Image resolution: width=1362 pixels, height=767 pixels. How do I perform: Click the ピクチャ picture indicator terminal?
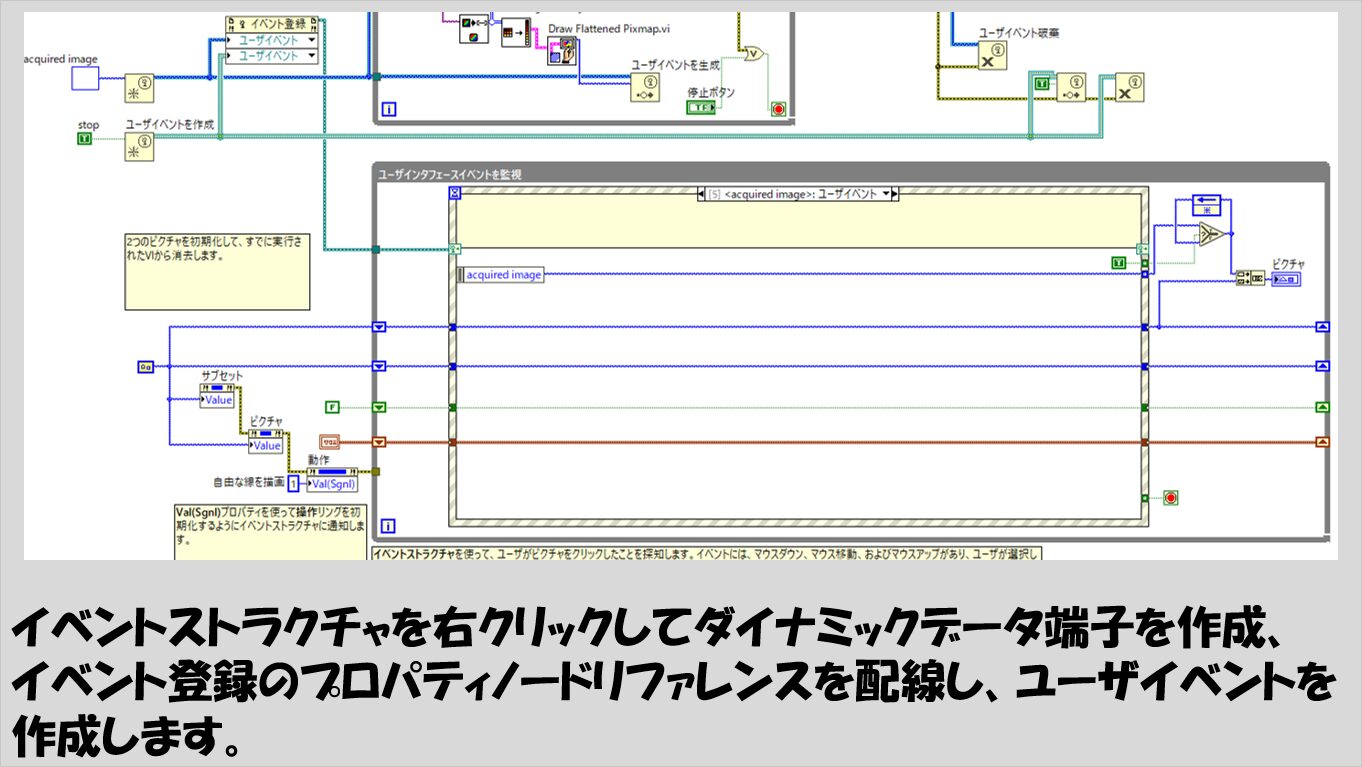pos(1285,280)
